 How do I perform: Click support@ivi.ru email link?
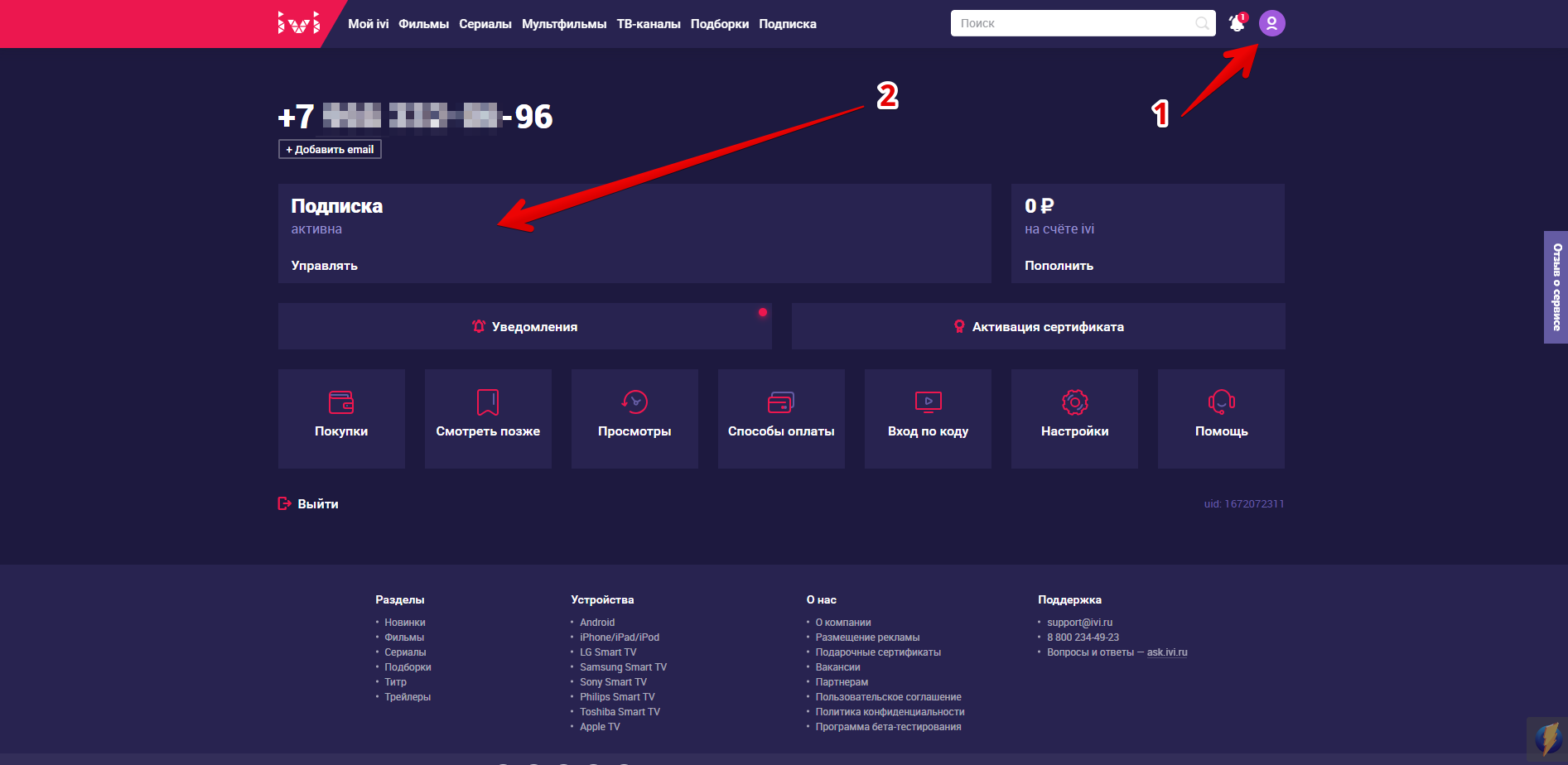1079,623
